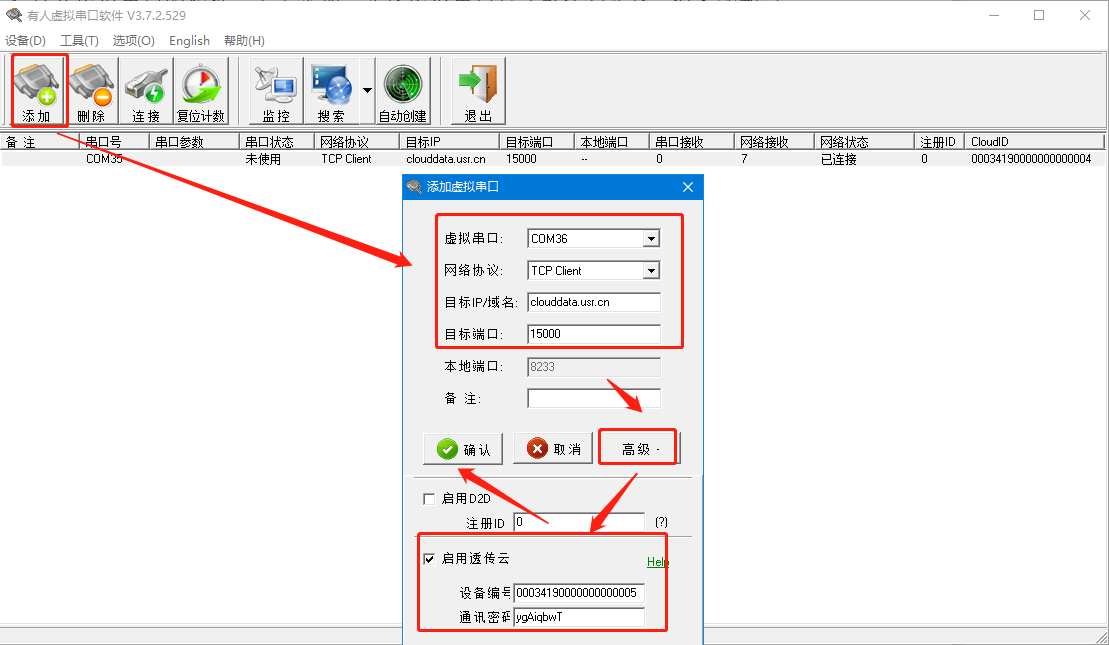Launch 自动创建 (Auto create) radar icon
The width and height of the screenshot is (1109, 645).
pos(402,90)
